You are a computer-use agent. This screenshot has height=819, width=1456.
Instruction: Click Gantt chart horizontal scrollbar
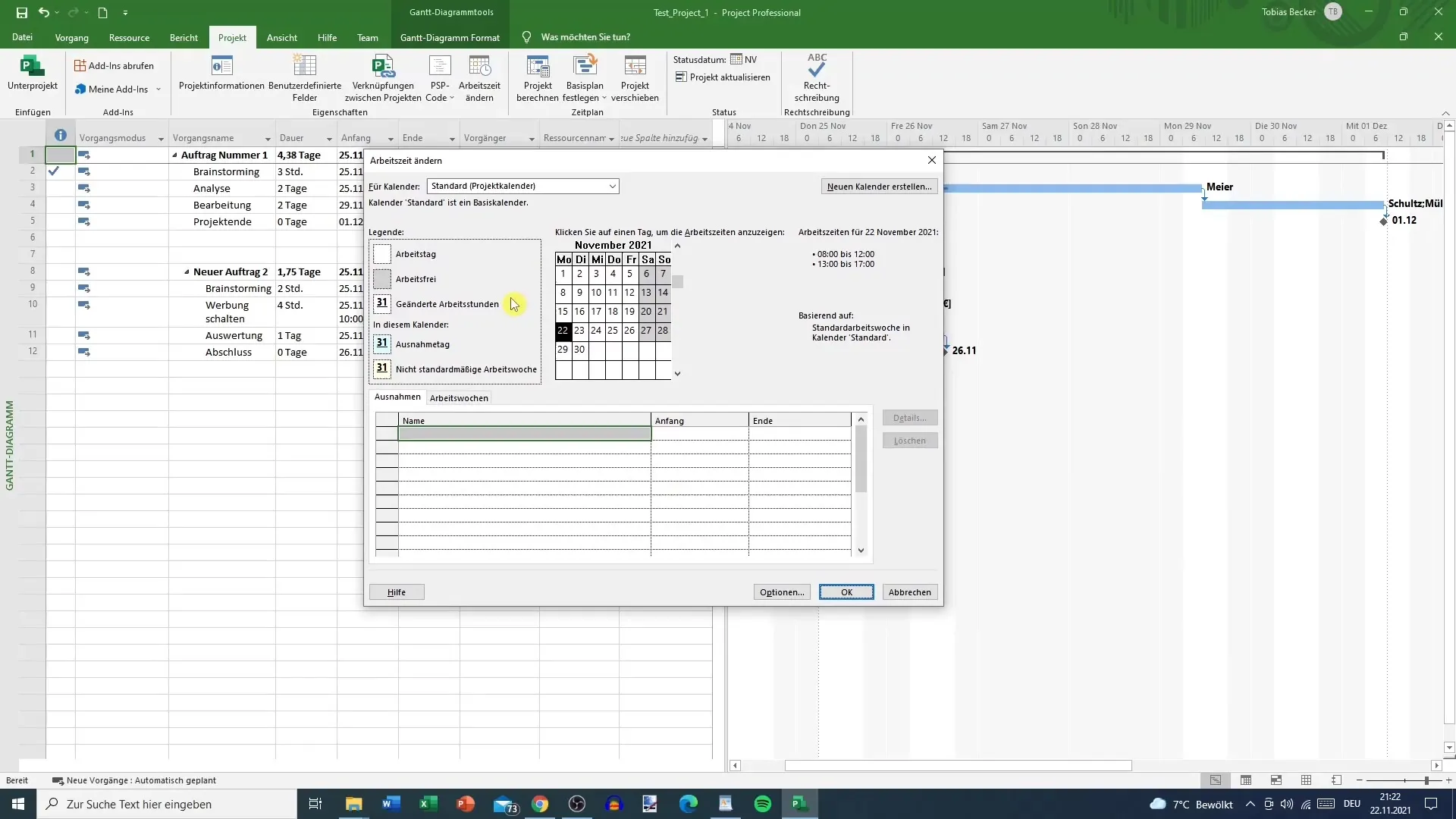click(958, 766)
